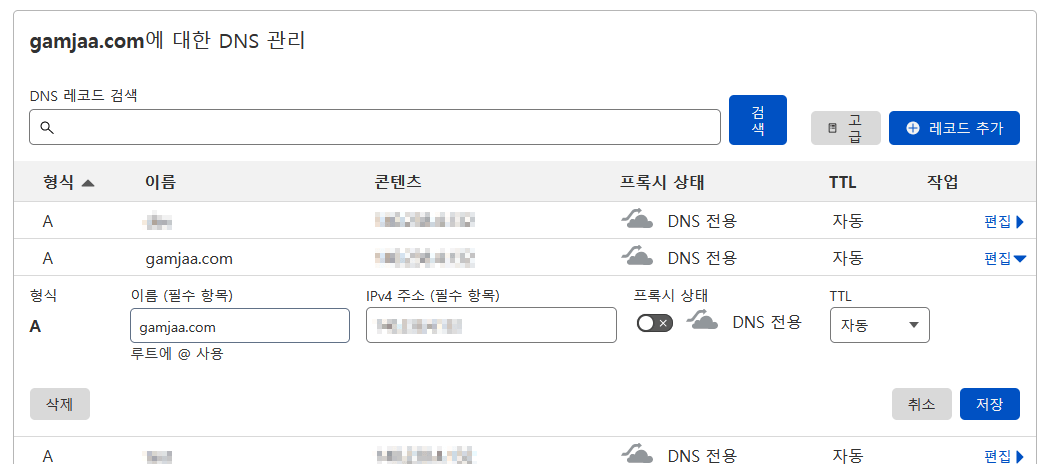Image resolution: width=1045 pixels, height=464 pixels.
Task: Click the IPv4 주소 input field
Action: click(x=490, y=325)
